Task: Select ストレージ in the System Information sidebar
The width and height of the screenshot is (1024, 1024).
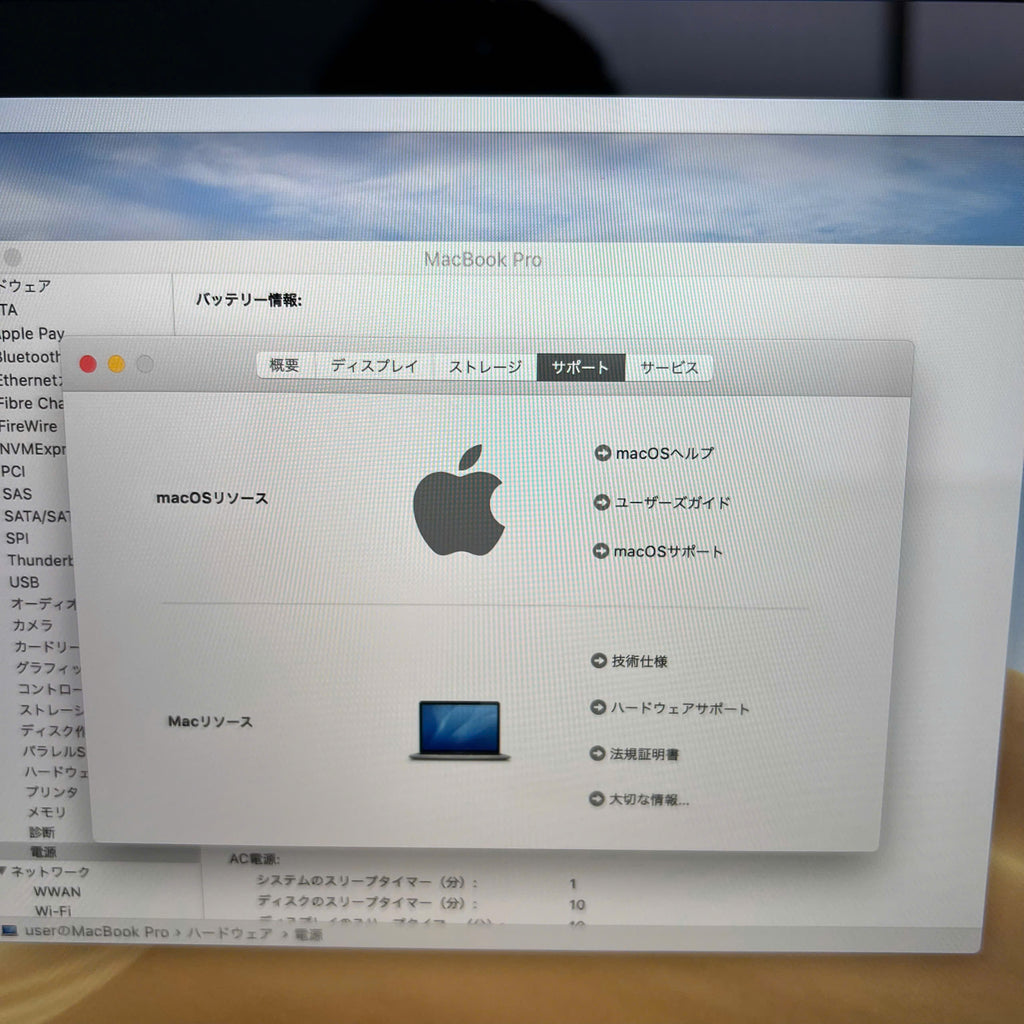Action: [52, 710]
